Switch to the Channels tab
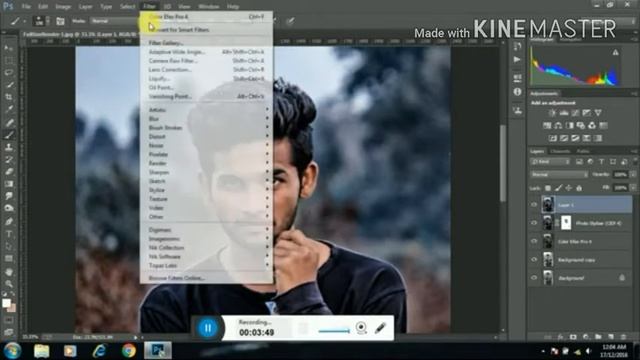The image size is (640, 360). tap(560, 151)
